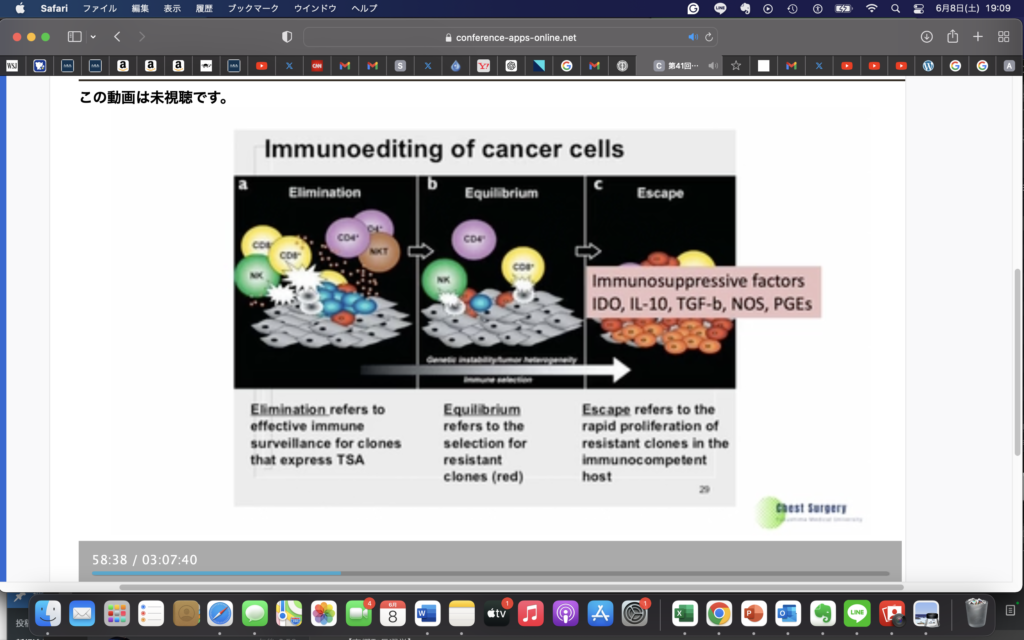
Task: Show the tab overview grid
Action: click(x=1003, y=37)
